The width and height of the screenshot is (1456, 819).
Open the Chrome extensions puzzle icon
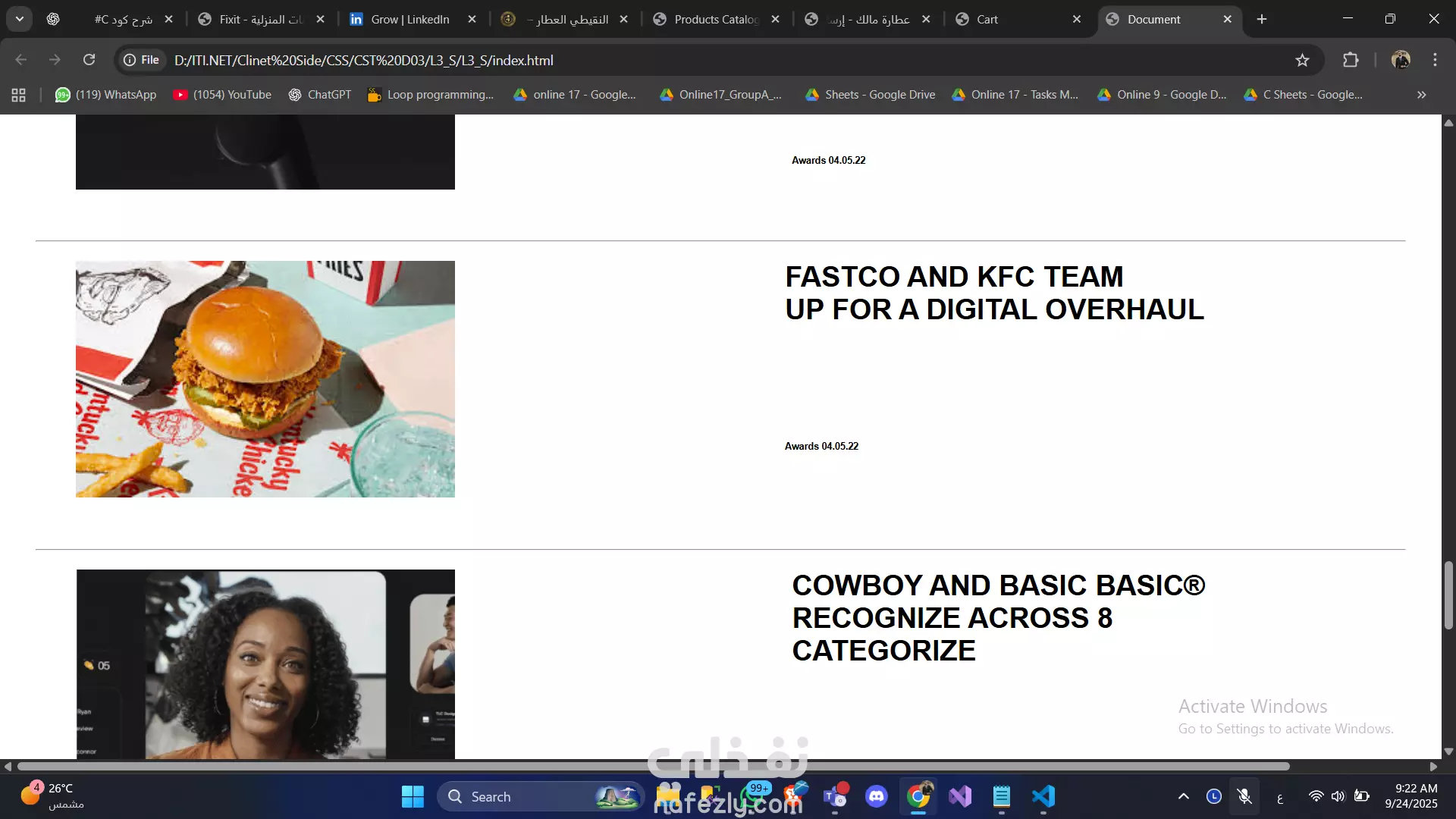click(x=1351, y=60)
